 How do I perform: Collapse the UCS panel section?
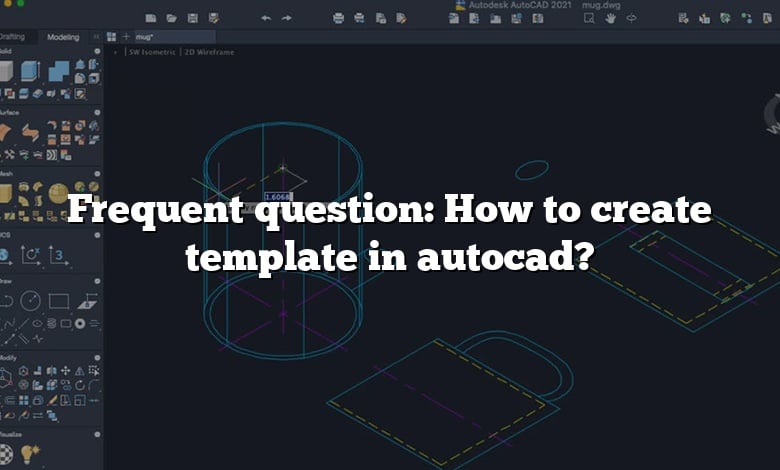pyautogui.click(x=98, y=235)
